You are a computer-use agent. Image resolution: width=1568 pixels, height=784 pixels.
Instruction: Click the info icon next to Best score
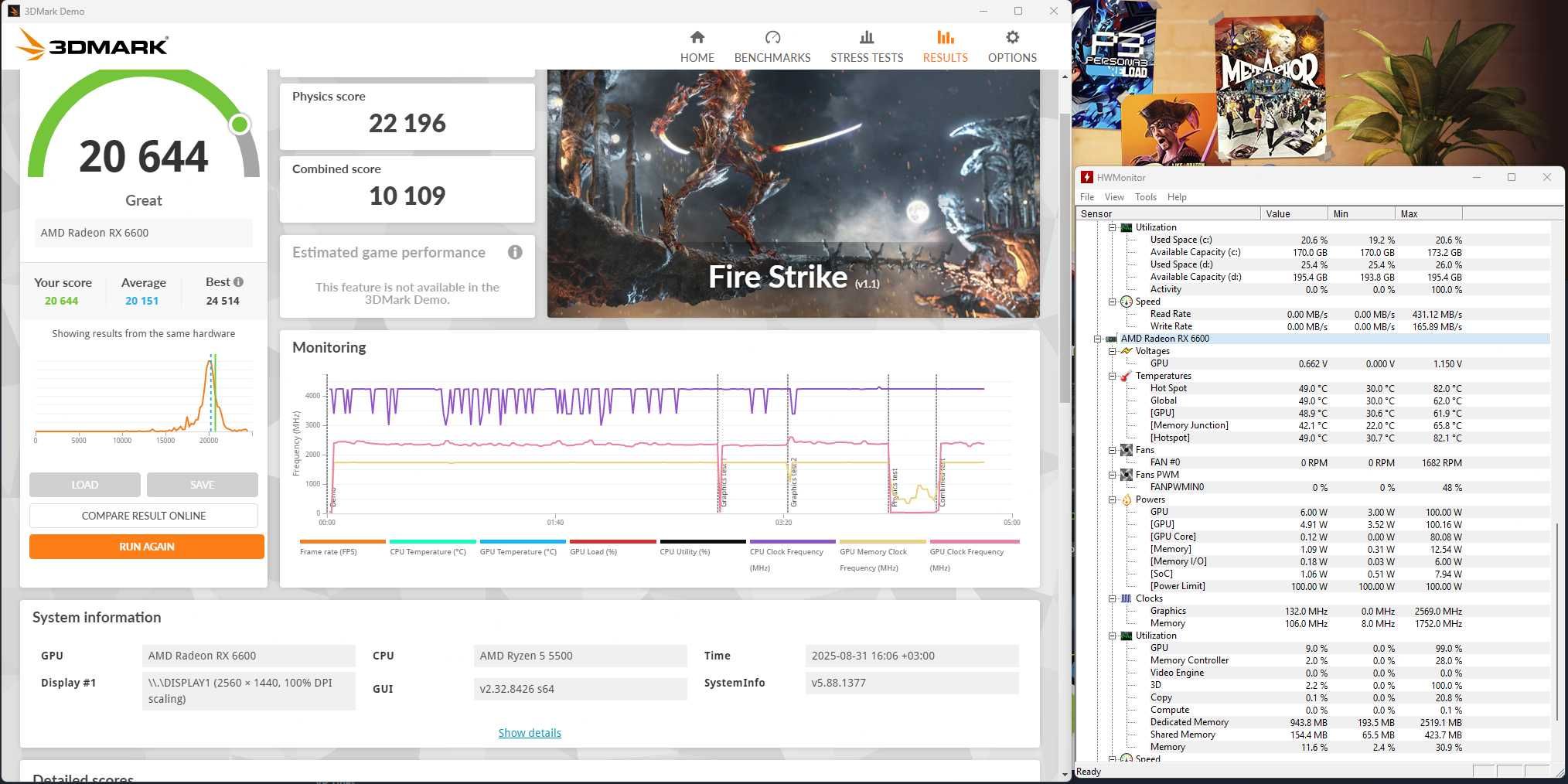238,282
